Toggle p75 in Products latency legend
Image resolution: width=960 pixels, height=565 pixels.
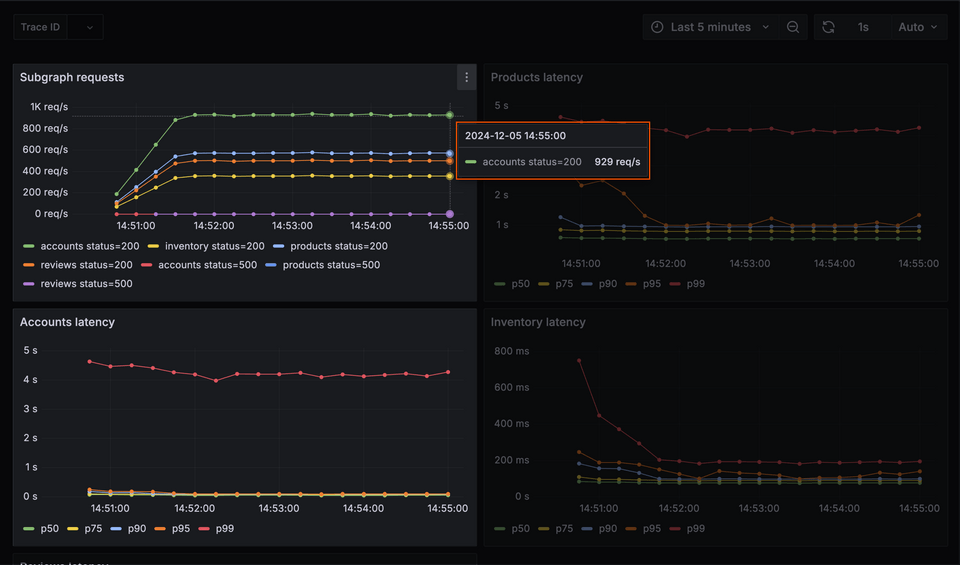coord(564,283)
